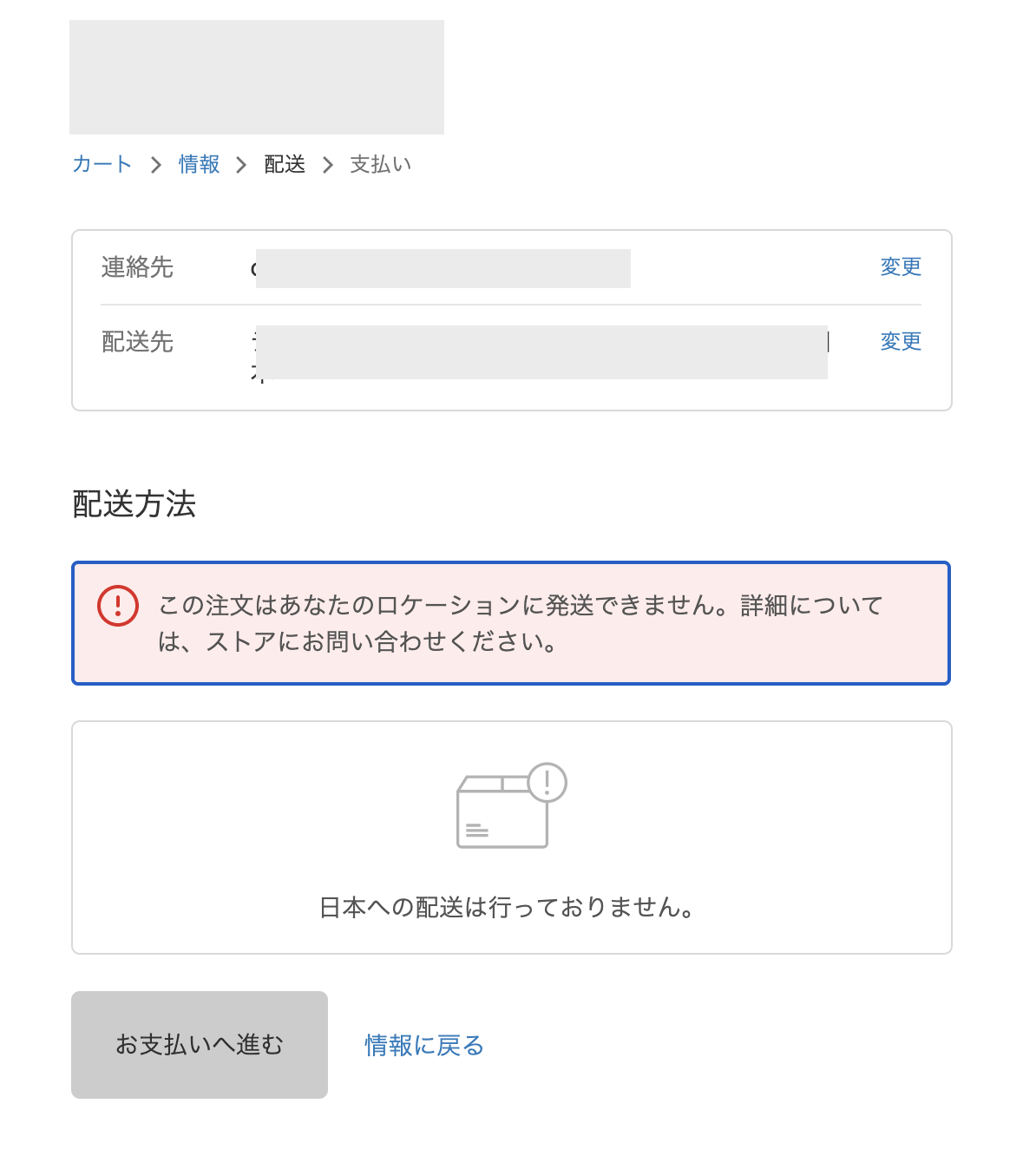Select the 配送 breadcrumb step
This screenshot has width=1036, height=1156.
tap(285, 164)
